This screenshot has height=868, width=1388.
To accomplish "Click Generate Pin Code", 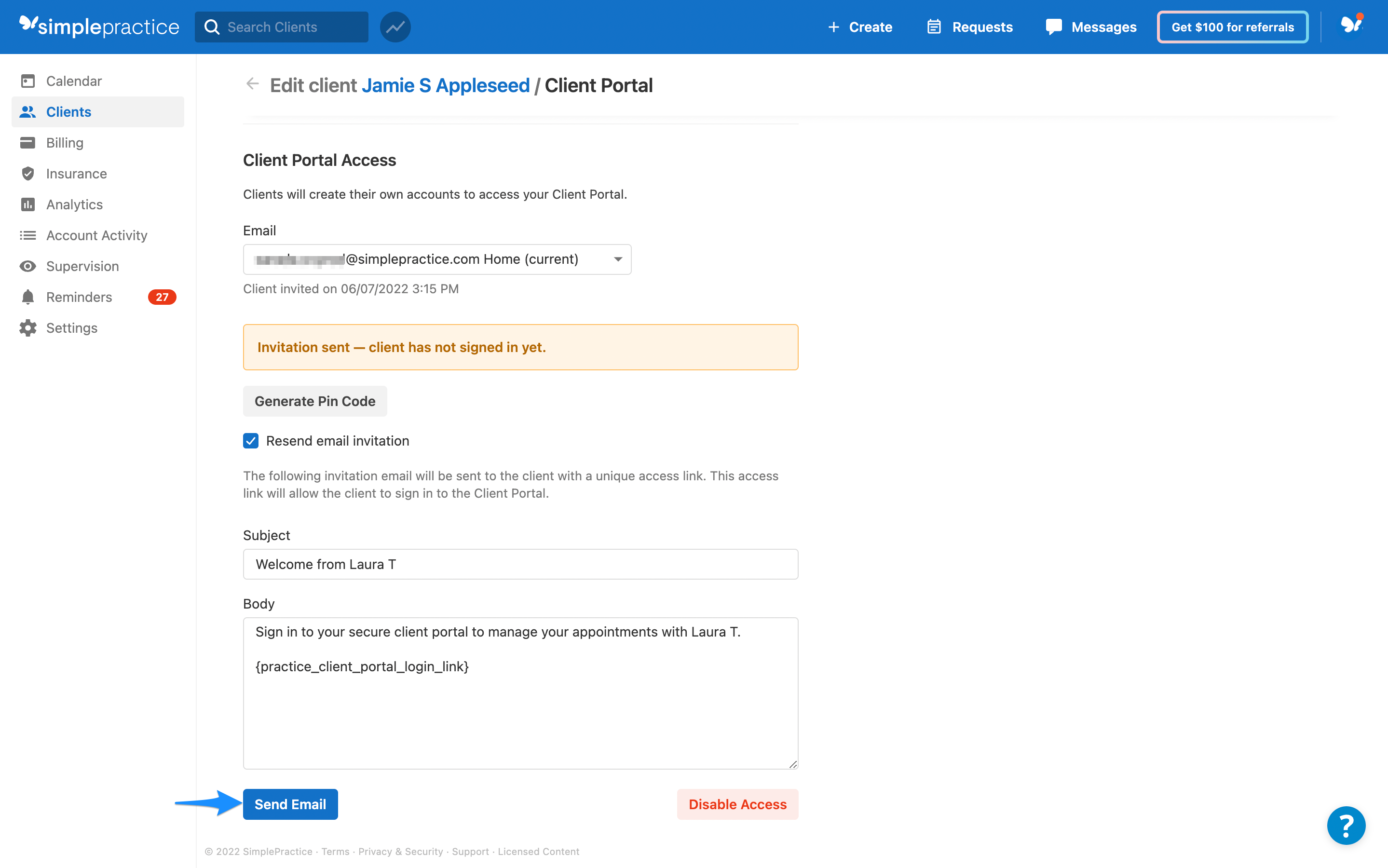I will click(x=314, y=401).
